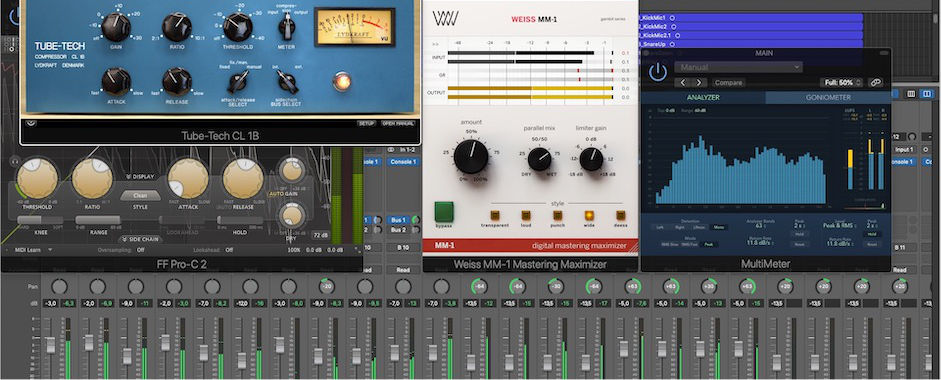941x380 pixels.
Task: Select the transparent style on Weiss MM-1
Action: tap(495, 215)
